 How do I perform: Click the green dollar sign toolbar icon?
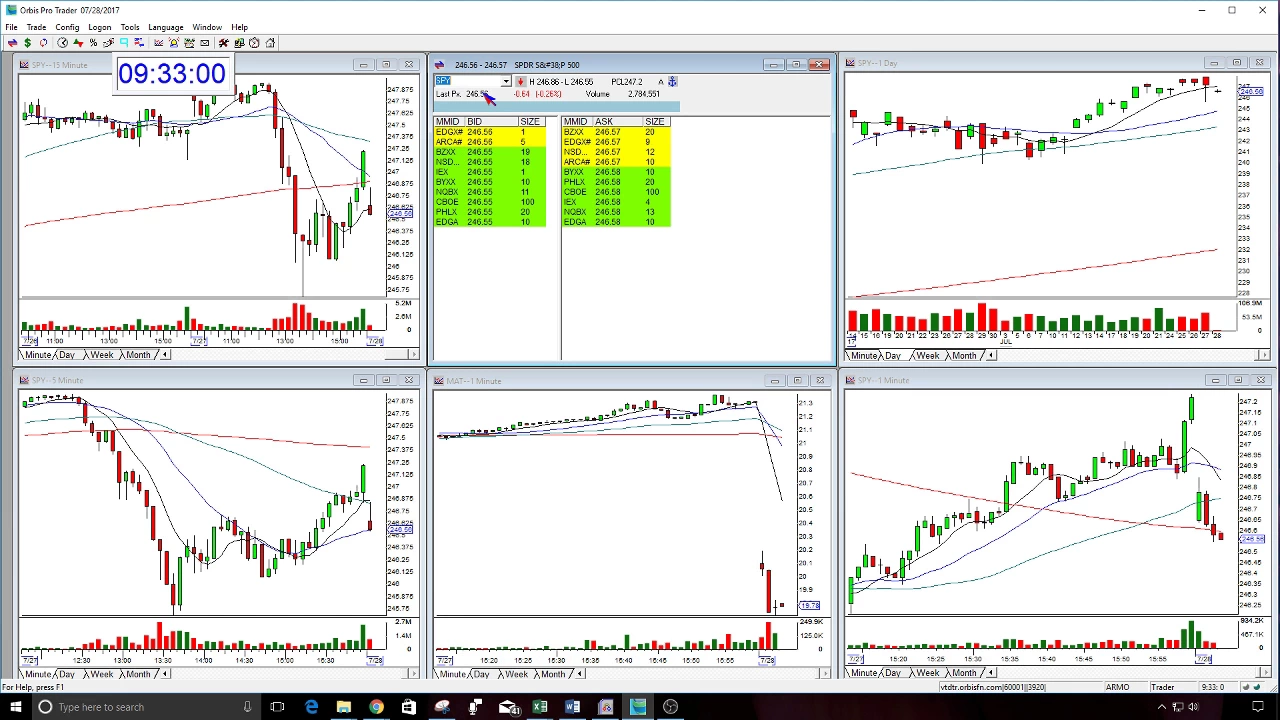[27, 42]
